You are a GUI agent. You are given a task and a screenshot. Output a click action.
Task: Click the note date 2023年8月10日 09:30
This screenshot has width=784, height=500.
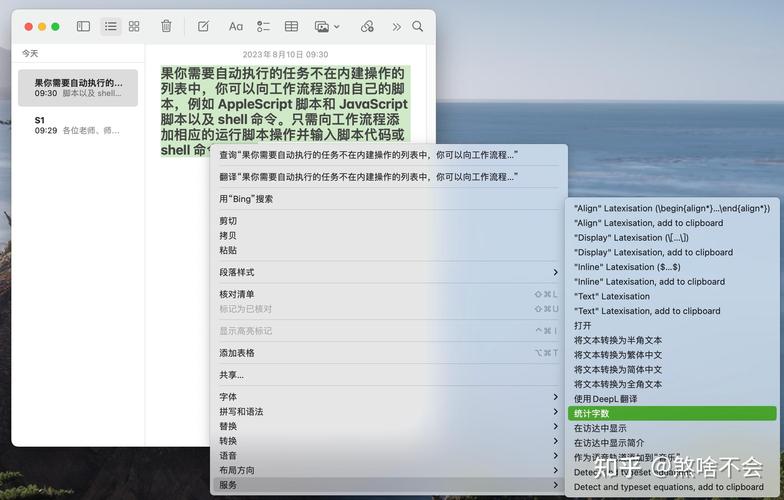[285, 54]
